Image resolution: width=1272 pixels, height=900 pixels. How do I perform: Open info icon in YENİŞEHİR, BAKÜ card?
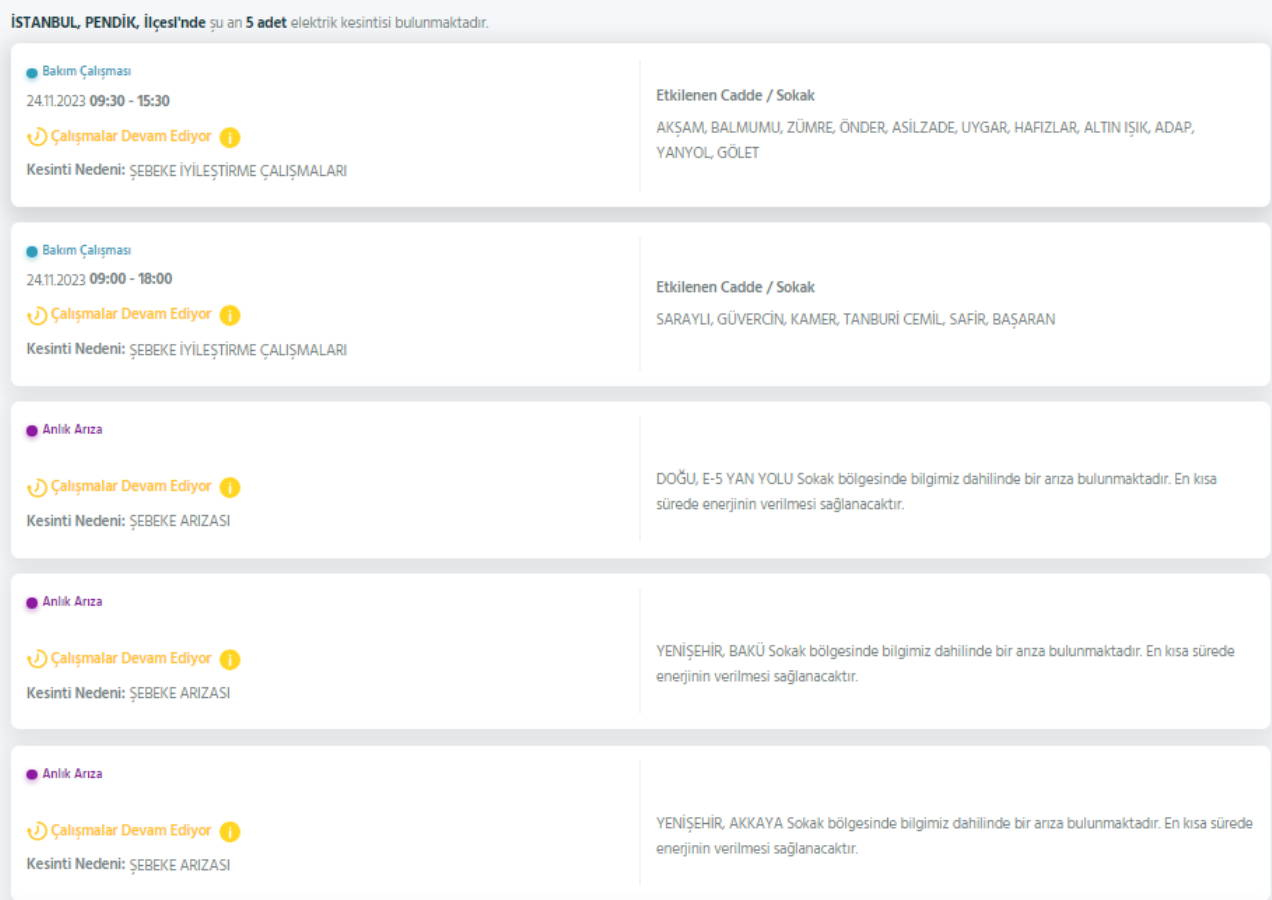click(230, 659)
